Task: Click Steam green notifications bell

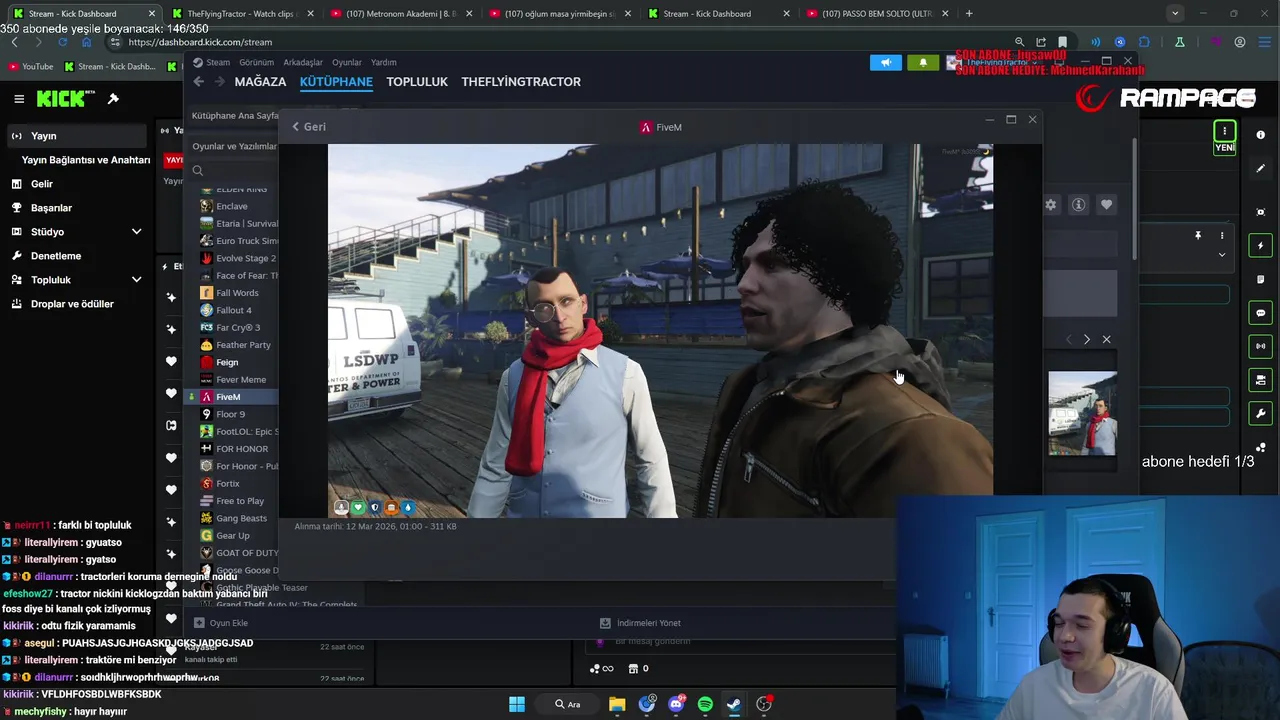Action: pos(923,62)
